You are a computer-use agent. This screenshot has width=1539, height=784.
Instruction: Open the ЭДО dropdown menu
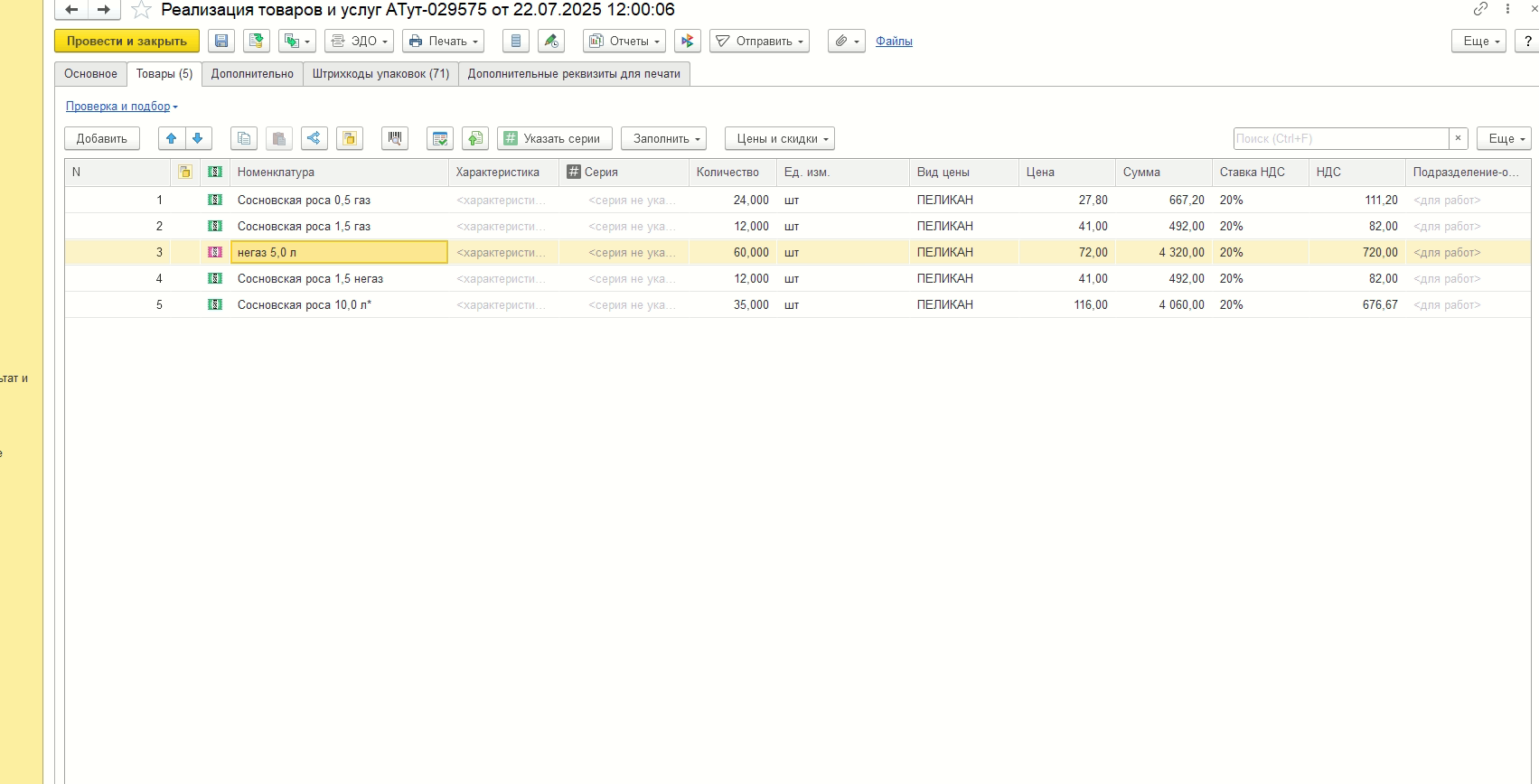point(359,41)
